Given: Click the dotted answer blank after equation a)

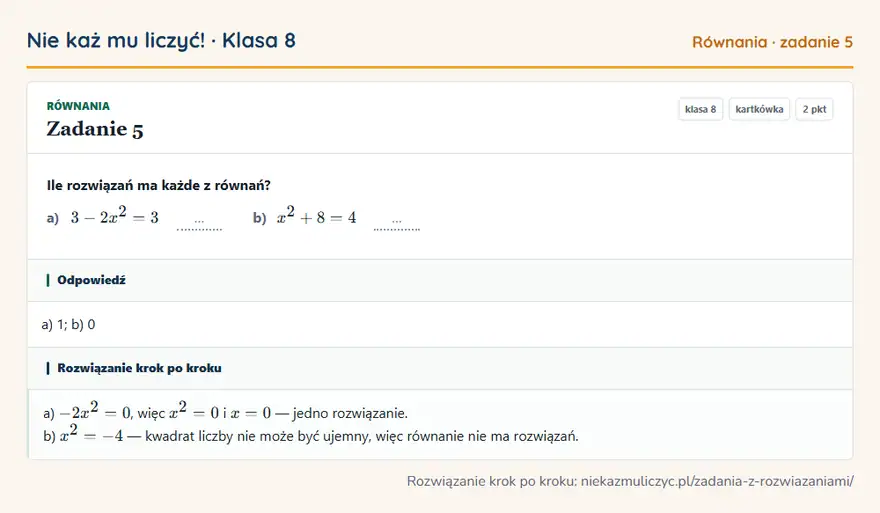Looking at the screenshot, I should [199, 225].
